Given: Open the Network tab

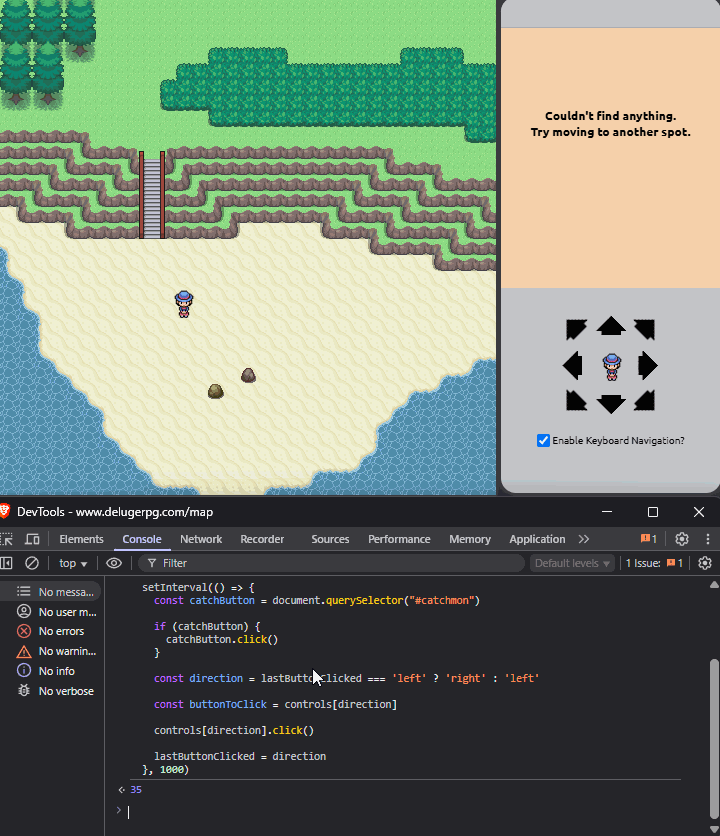Looking at the screenshot, I should pos(201,539).
